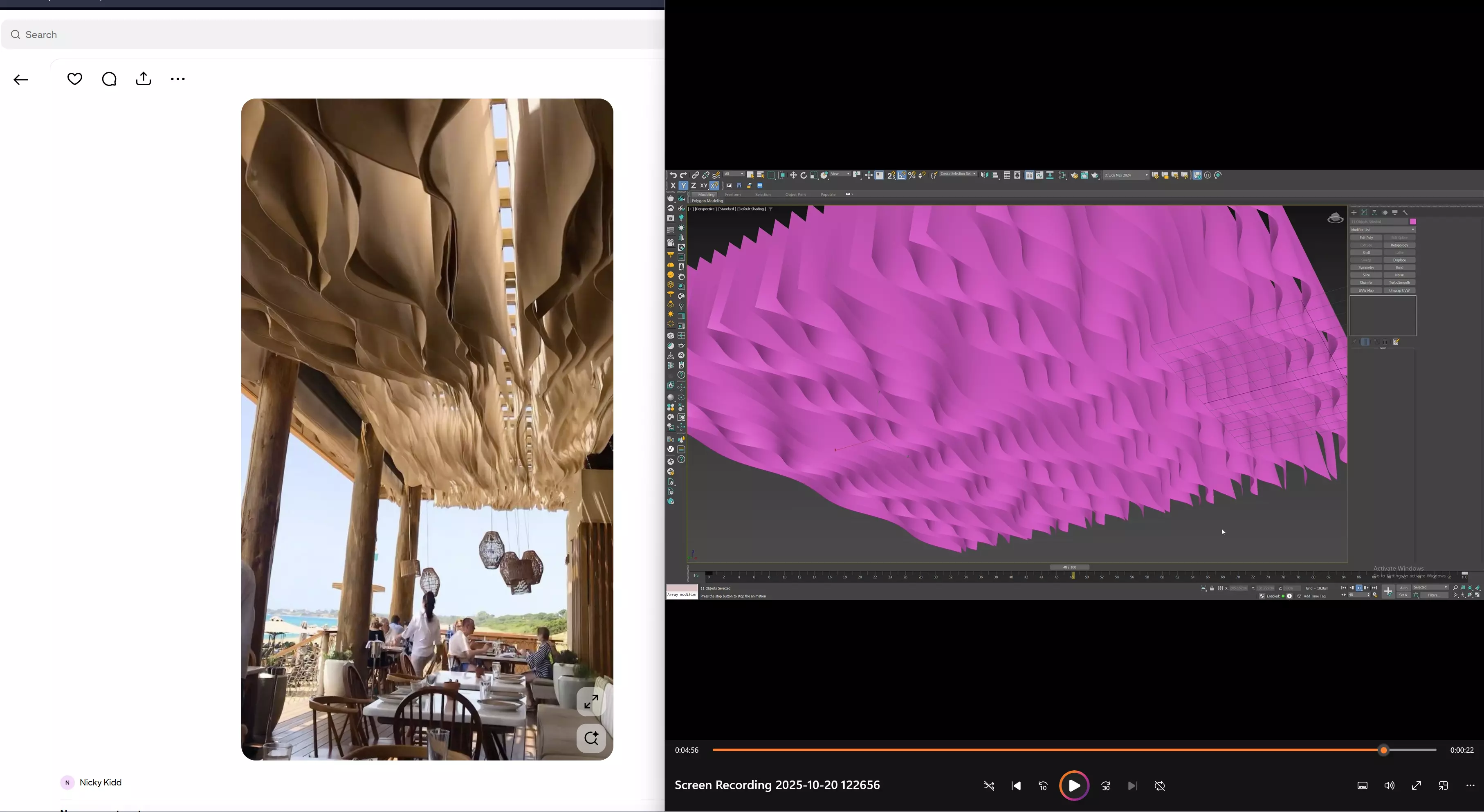
Task: Toggle shuffle in the media player
Action: tap(989, 786)
